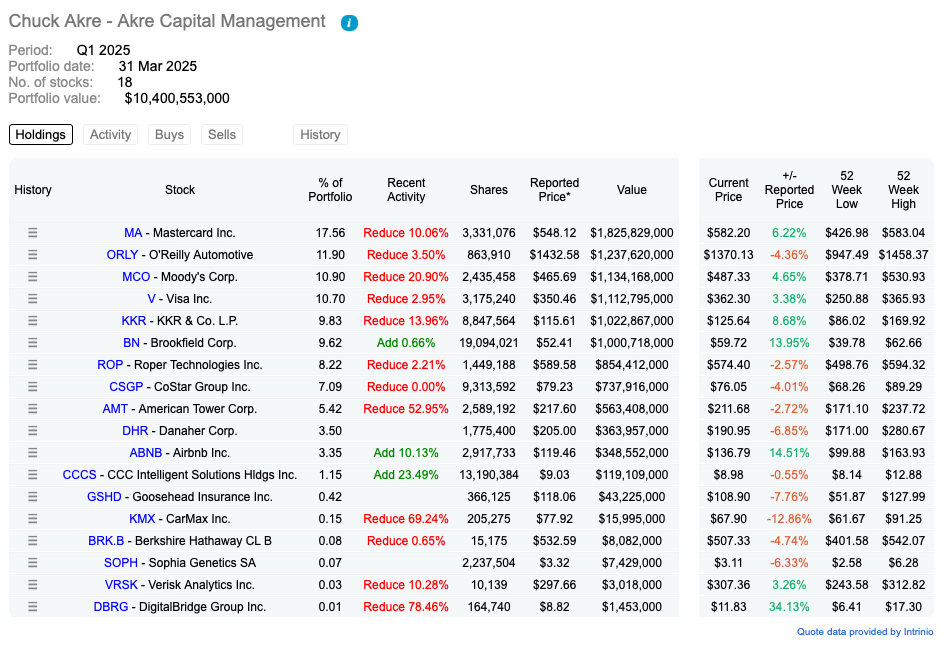Open history icon for Moody's Corp. row
The height and width of the screenshot is (645, 945).
pyautogui.click(x=33, y=277)
